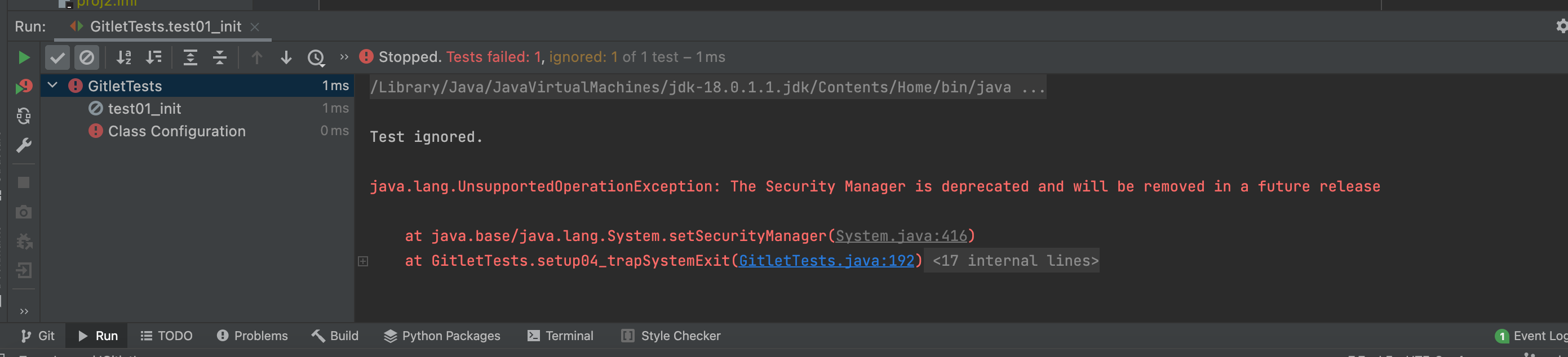
Task: Show more toolbar actions double chevron
Action: (x=344, y=57)
